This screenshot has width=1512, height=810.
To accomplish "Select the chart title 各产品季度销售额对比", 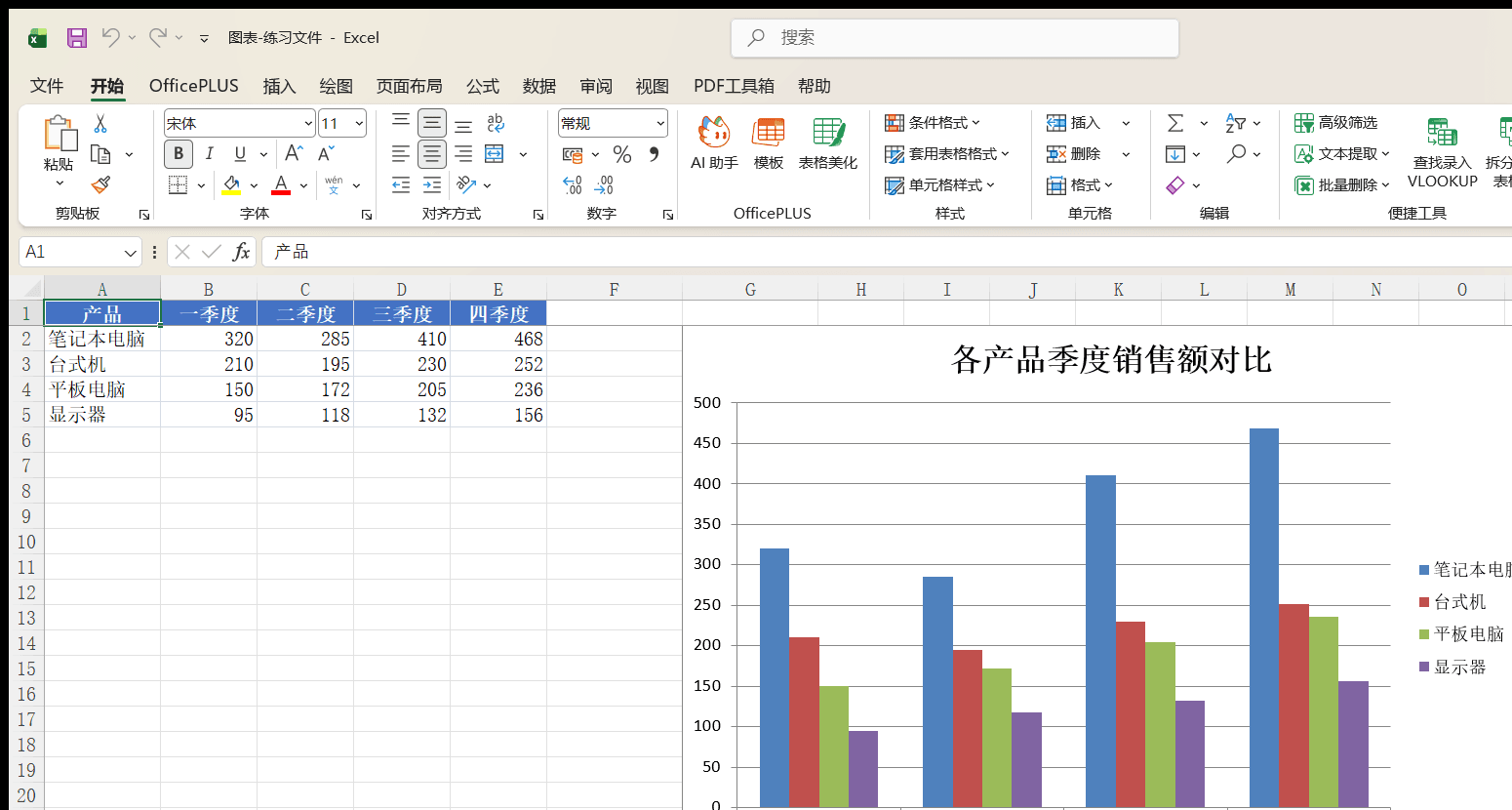I will [1111, 360].
